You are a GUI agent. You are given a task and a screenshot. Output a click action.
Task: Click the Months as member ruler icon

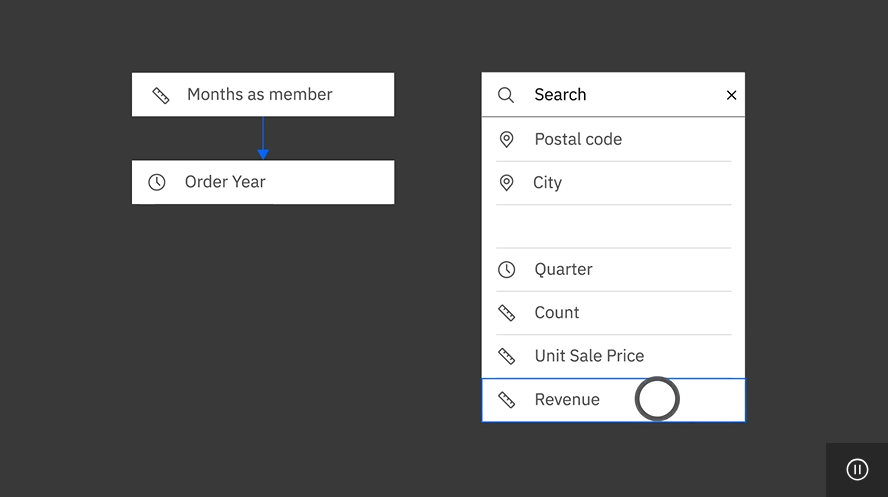(161, 95)
